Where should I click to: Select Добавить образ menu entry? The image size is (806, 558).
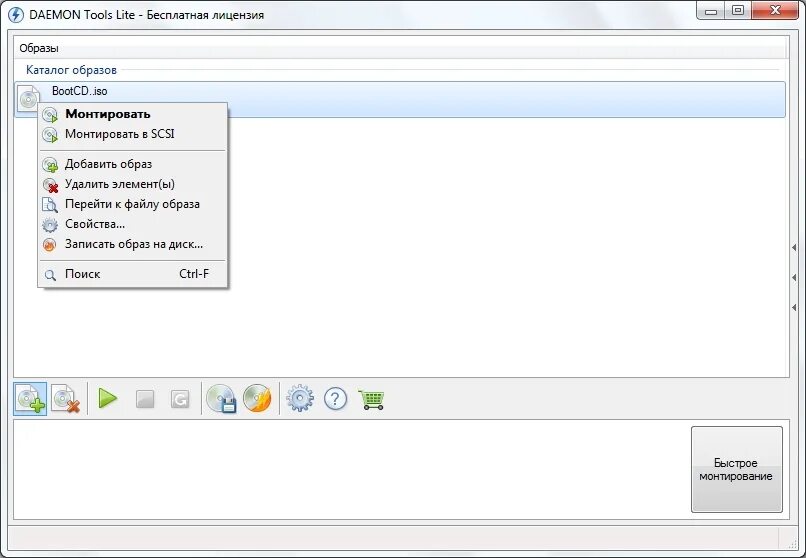[x=132, y=164]
